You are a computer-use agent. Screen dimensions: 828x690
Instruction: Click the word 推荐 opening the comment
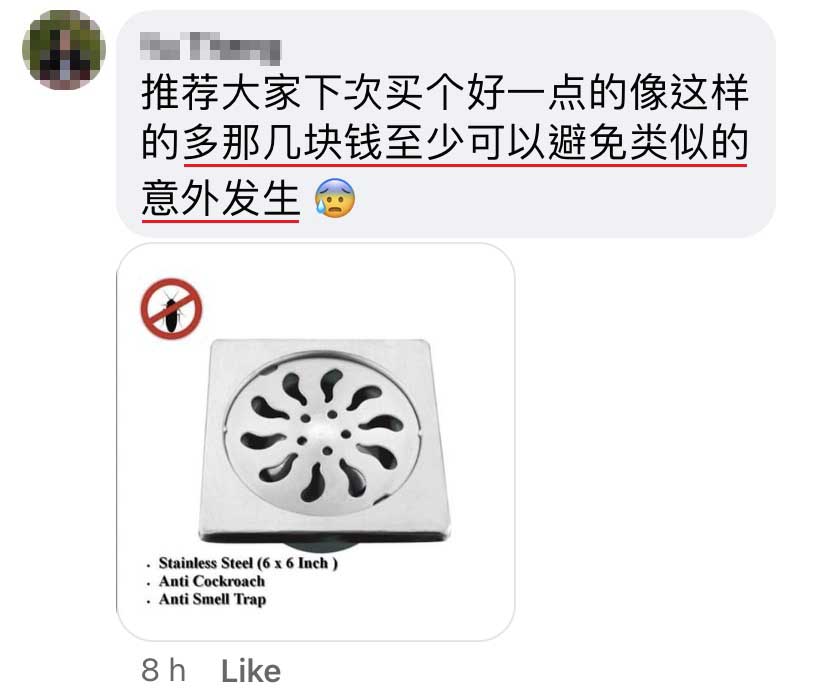pyautogui.click(x=180, y=92)
